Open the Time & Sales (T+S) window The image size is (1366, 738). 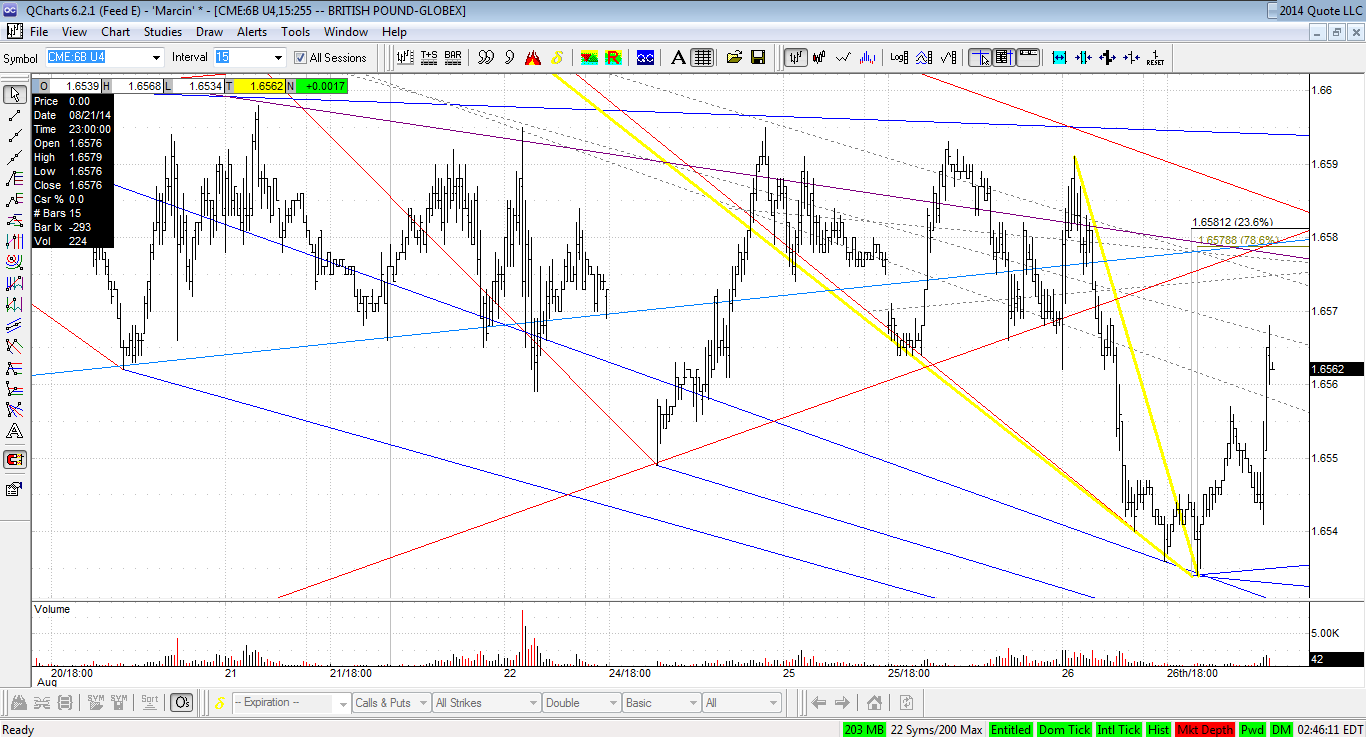[429, 57]
